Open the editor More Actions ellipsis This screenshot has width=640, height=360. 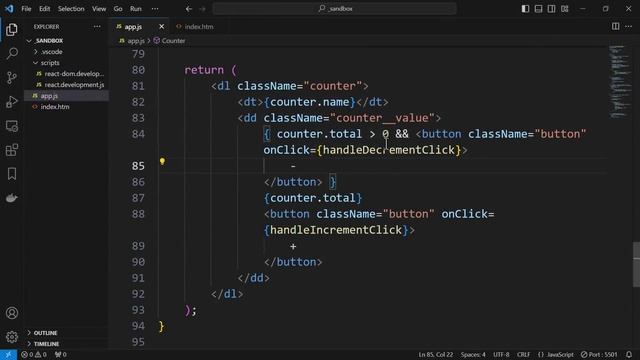pyautogui.click(x=629, y=26)
